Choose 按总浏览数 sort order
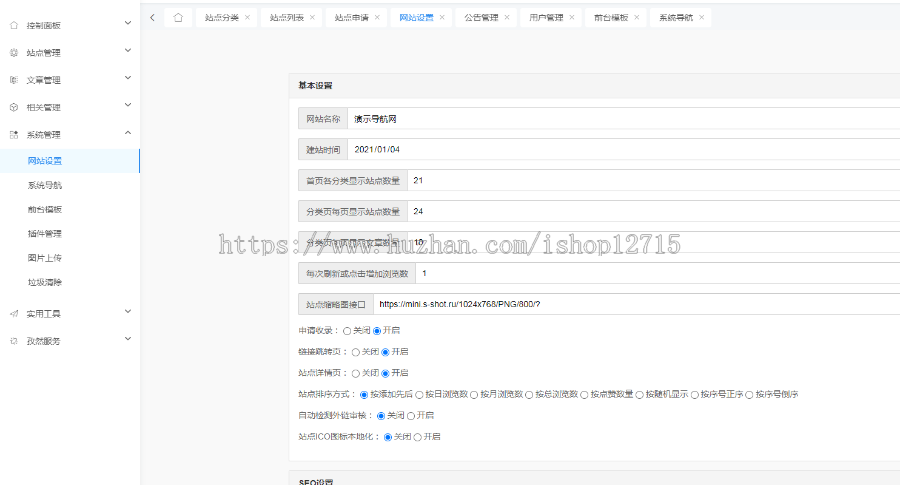Viewport: 900px width, 485px height. (x=529, y=395)
